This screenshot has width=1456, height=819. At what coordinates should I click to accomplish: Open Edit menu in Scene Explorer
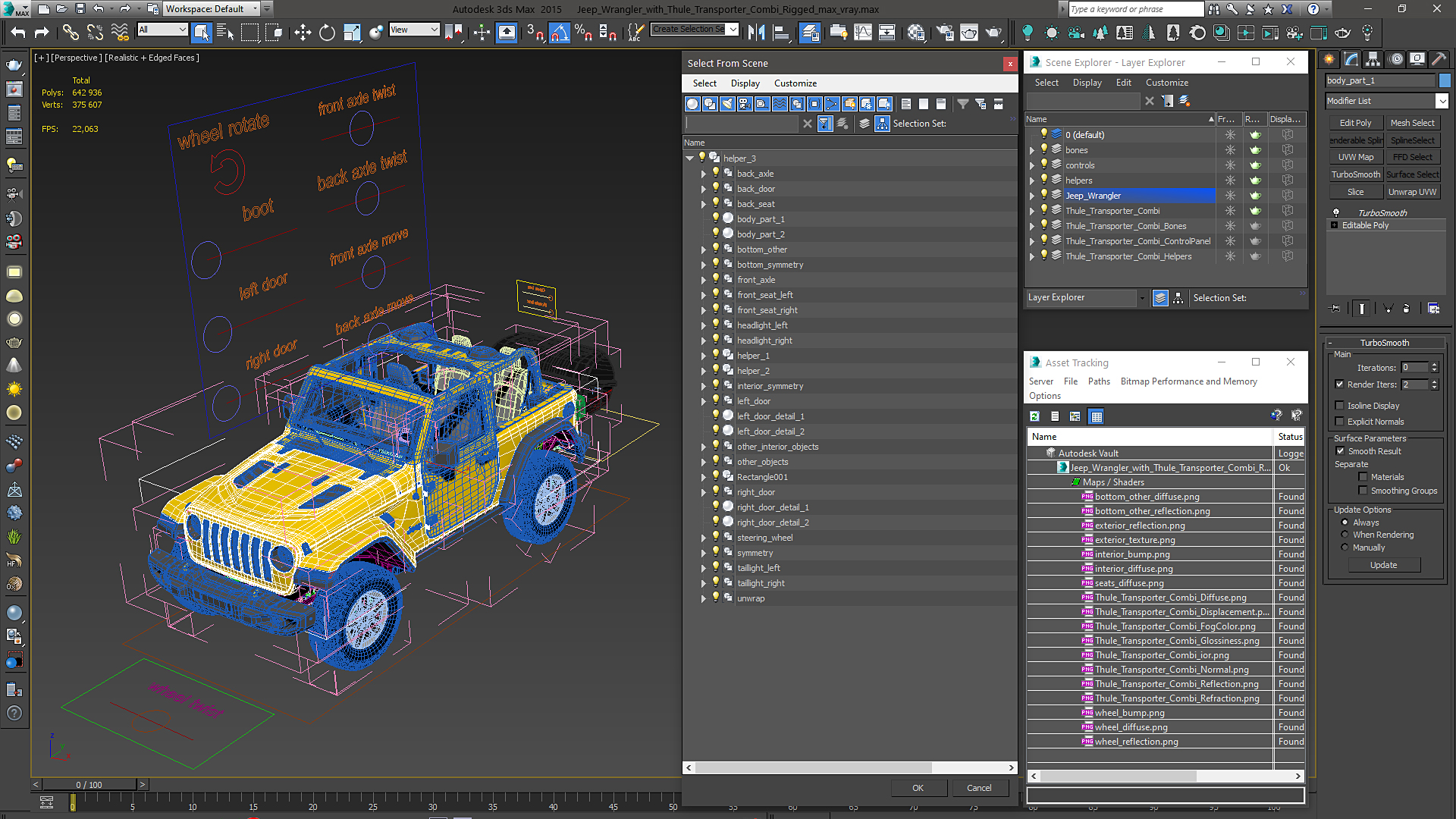click(1123, 83)
